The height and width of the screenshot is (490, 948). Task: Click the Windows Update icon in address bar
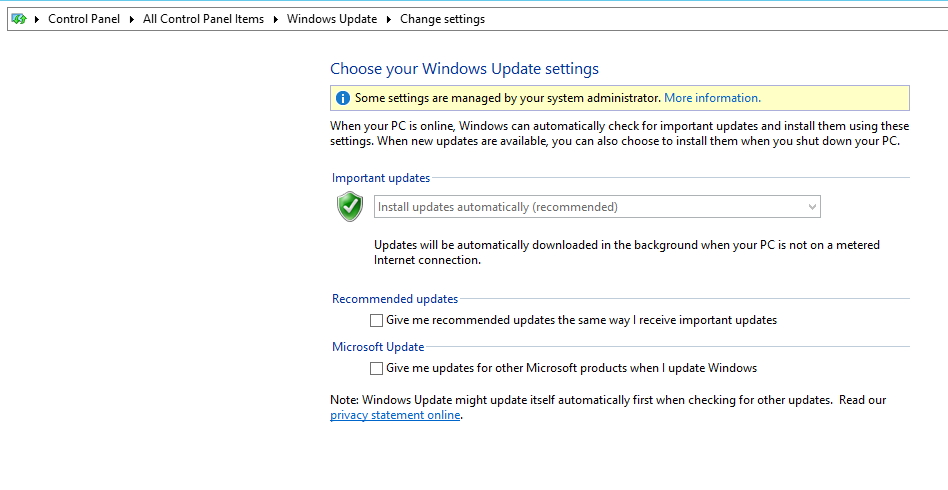click(19, 19)
